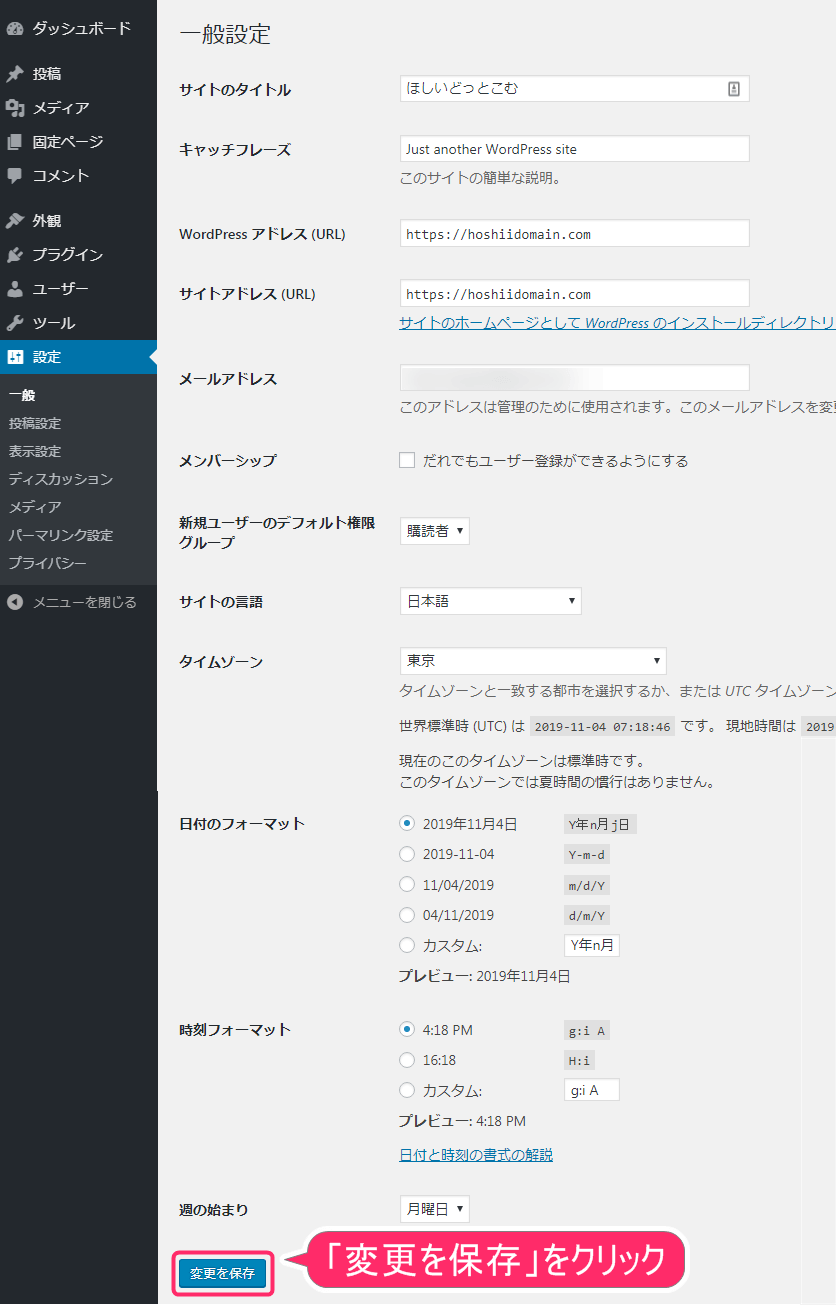Click the Tools wrench icon

[15, 323]
